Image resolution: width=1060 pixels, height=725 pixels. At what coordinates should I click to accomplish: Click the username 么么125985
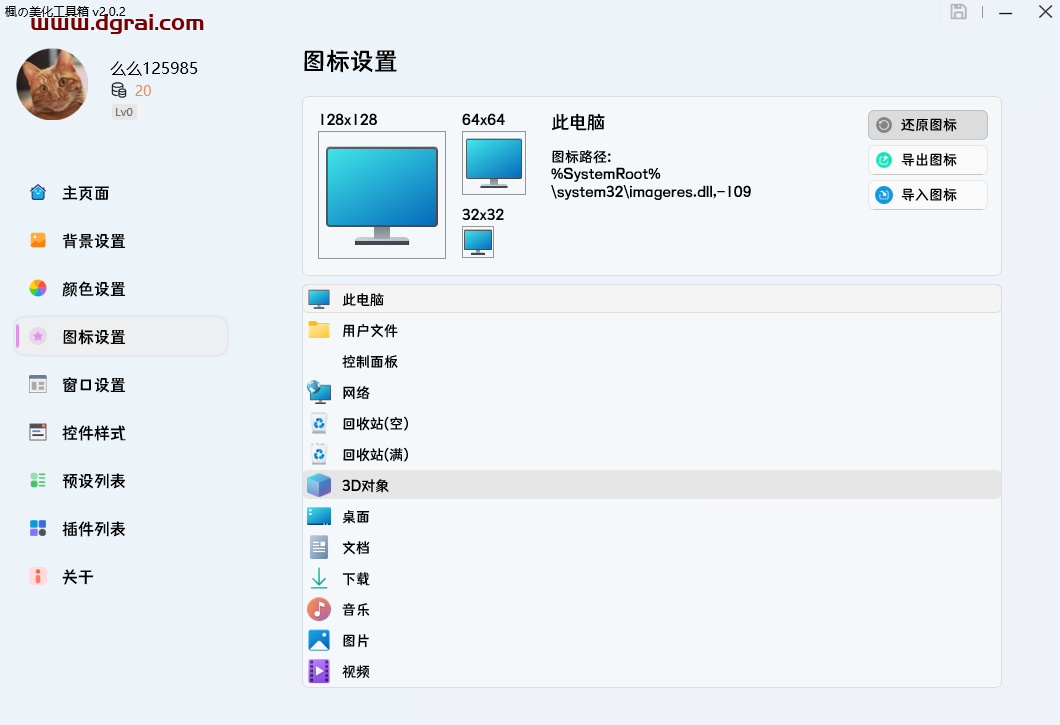[x=154, y=68]
